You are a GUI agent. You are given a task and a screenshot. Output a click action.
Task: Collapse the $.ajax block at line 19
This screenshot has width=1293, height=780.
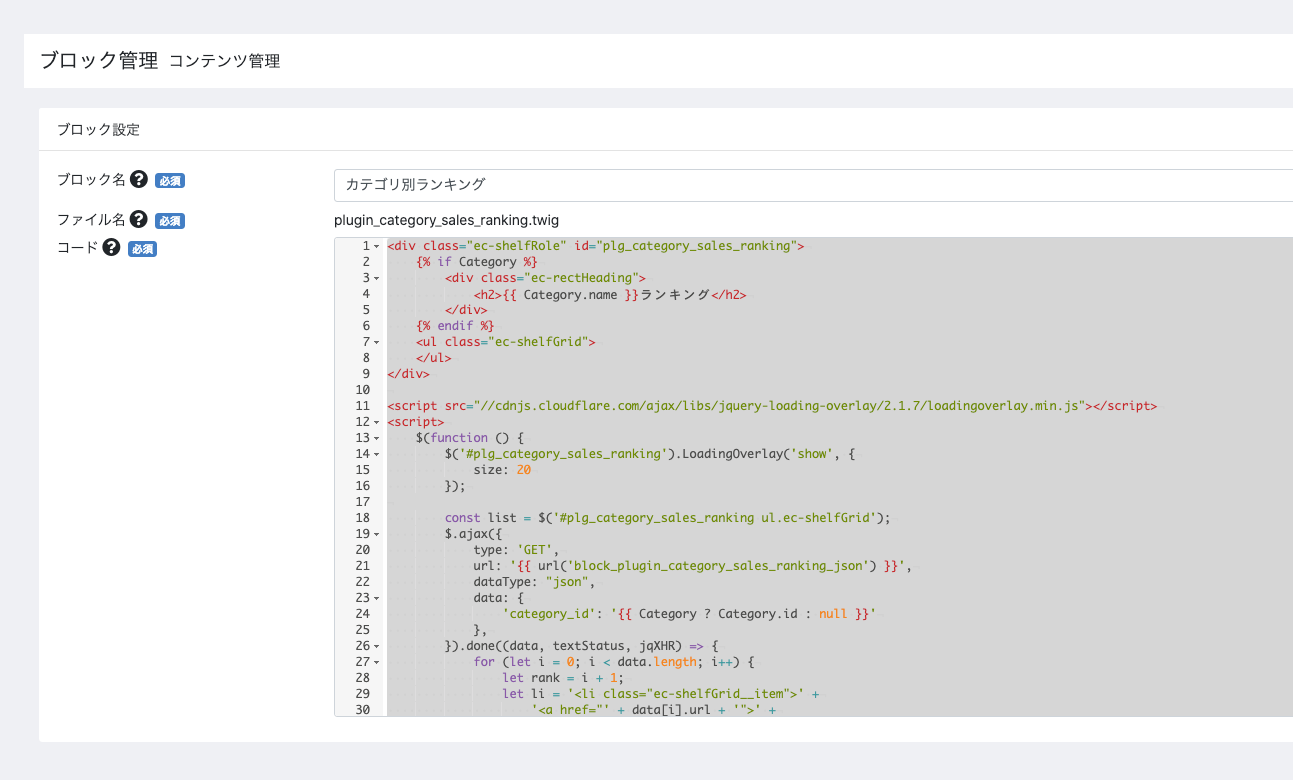tap(376, 534)
